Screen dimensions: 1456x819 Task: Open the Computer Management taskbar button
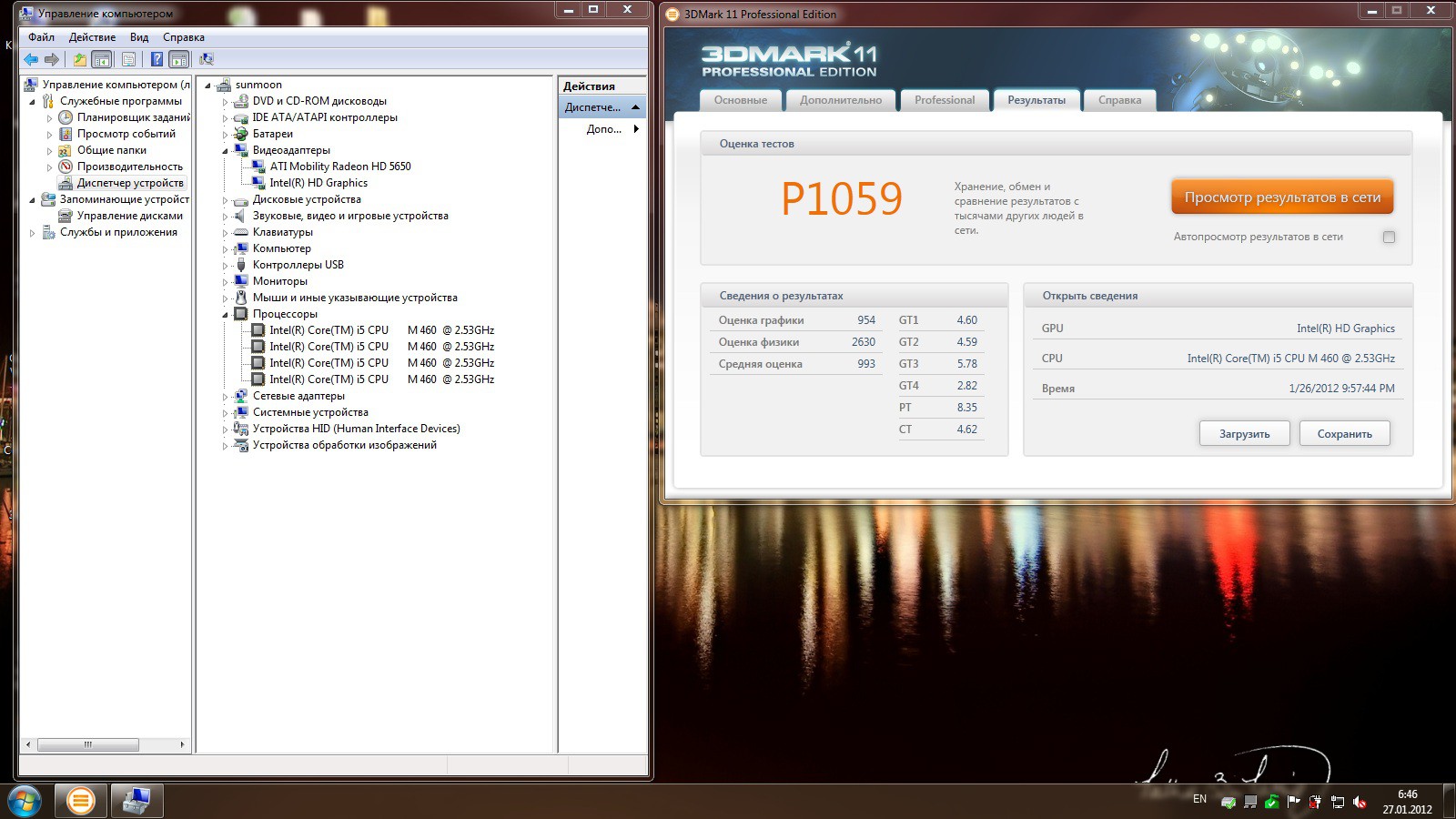(x=137, y=801)
